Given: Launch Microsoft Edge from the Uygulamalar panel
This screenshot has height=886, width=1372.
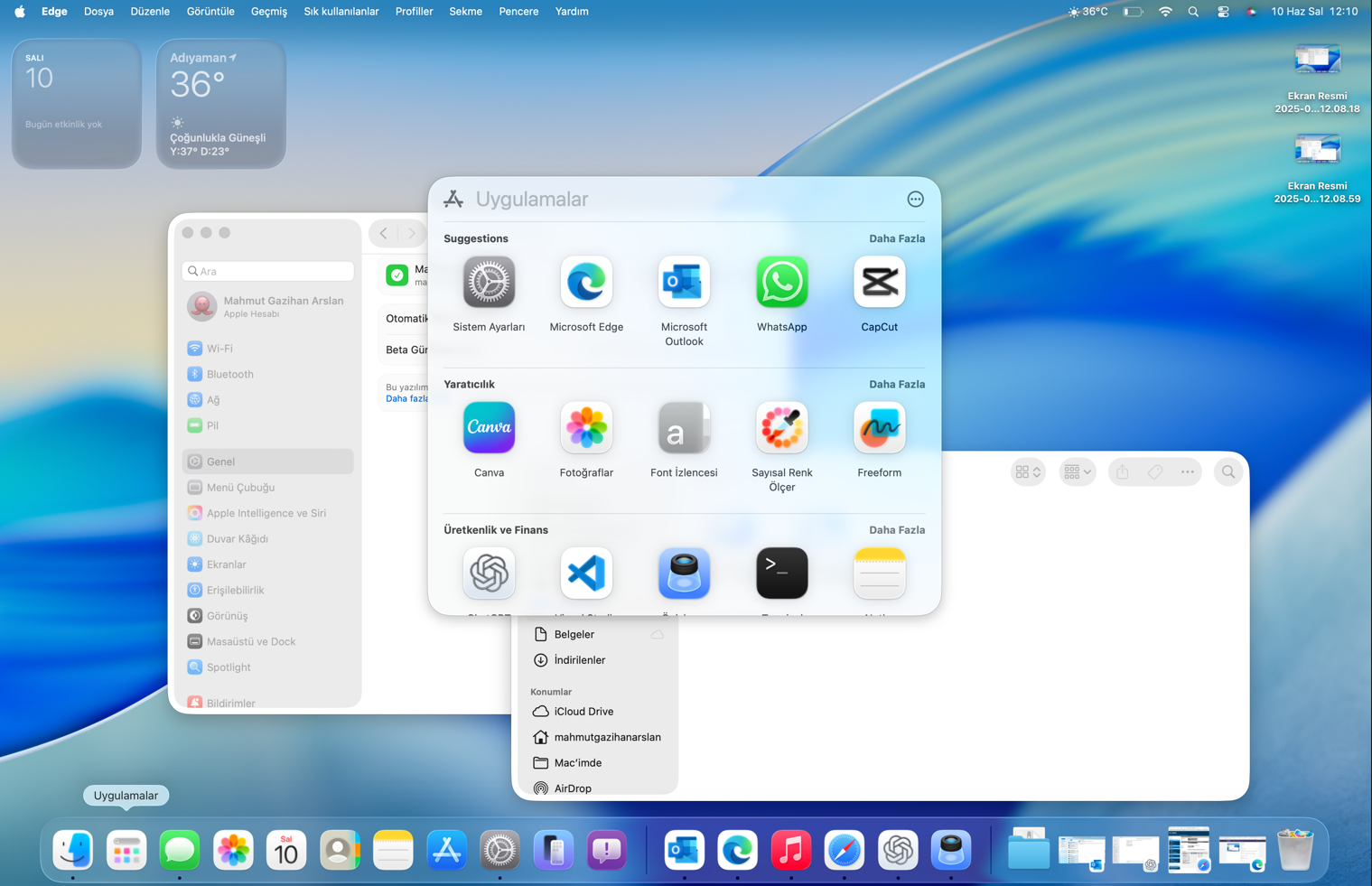Looking at the screenshot, I should [586, 283].
